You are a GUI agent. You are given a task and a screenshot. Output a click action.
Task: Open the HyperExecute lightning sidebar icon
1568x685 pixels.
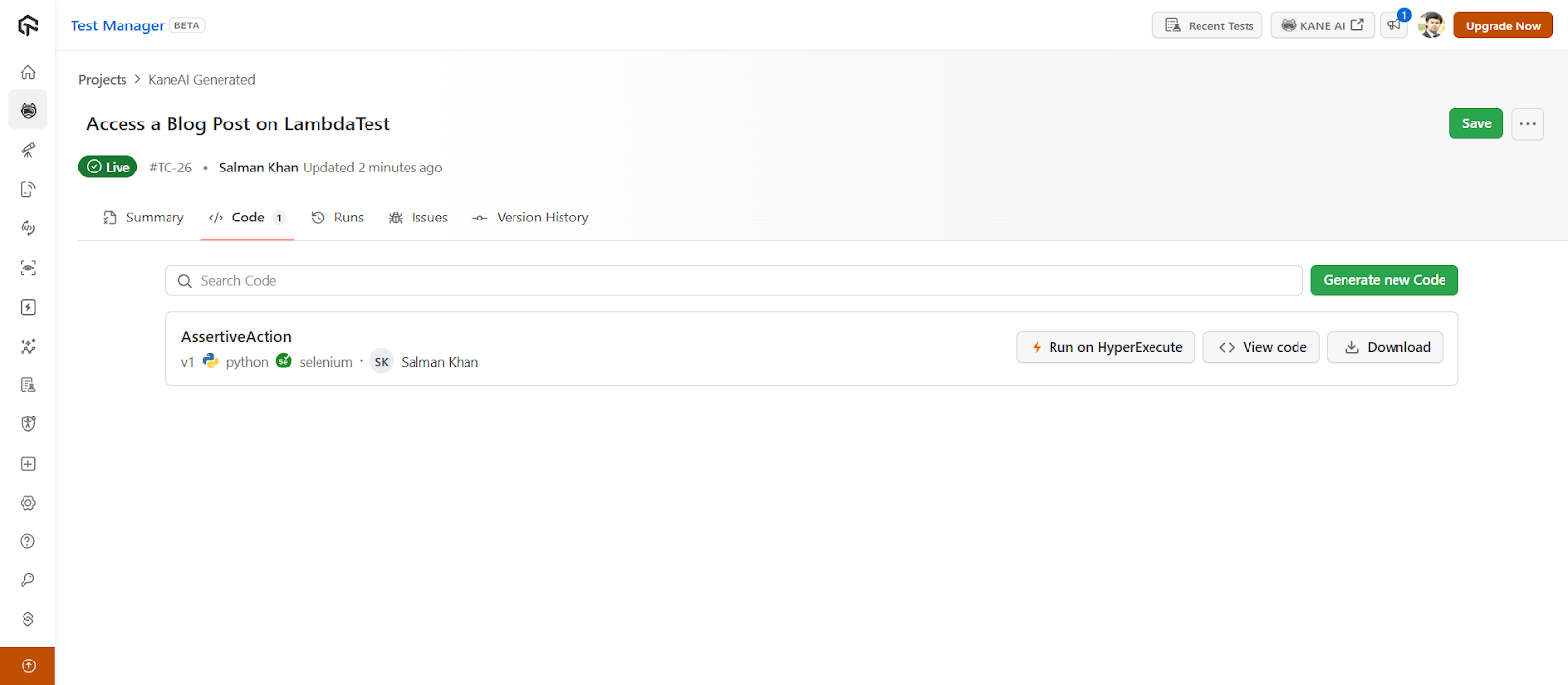28,307
